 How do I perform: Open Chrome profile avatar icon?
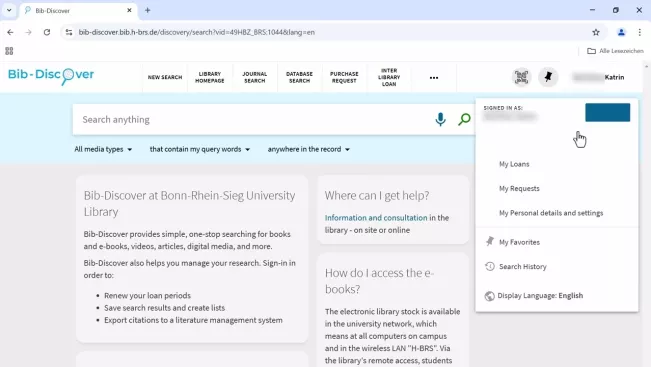tap(621, 32)
